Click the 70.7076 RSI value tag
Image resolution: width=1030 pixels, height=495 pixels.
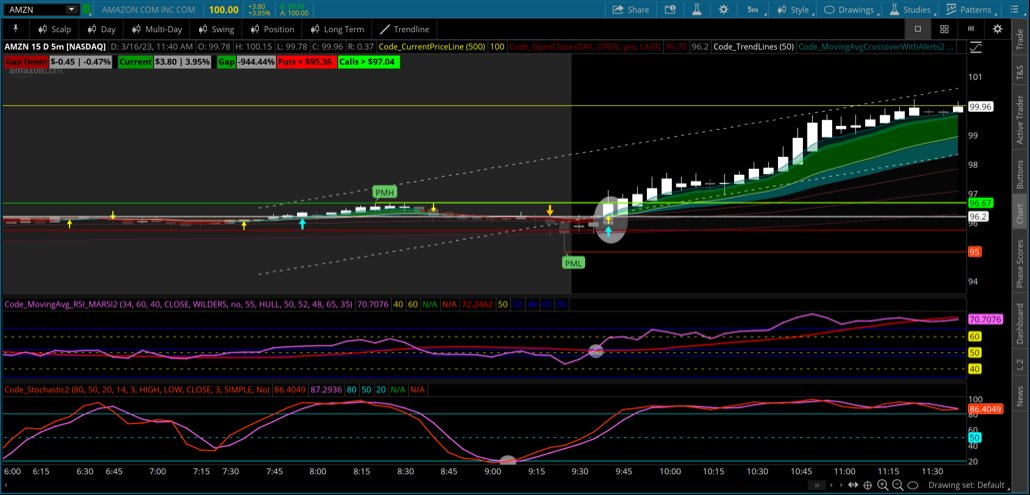pyautogui.click(x=984, y=319)
